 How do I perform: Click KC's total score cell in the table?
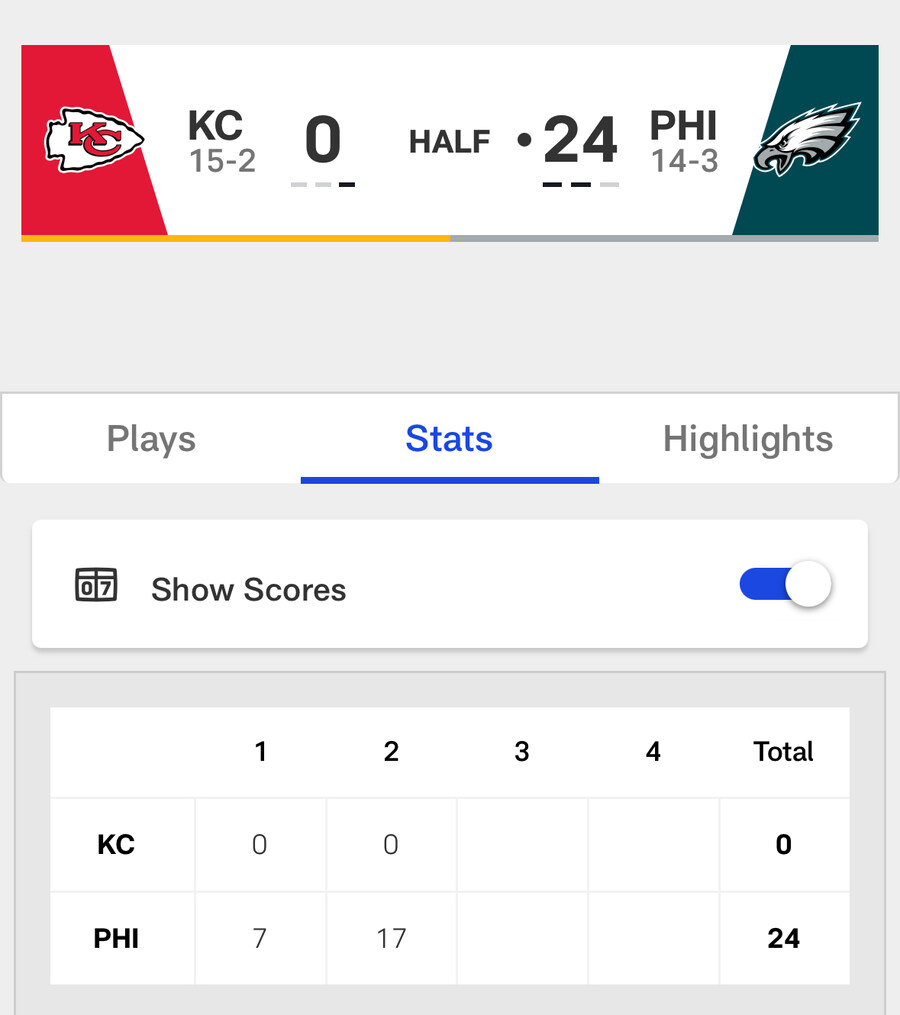(784, 844)
